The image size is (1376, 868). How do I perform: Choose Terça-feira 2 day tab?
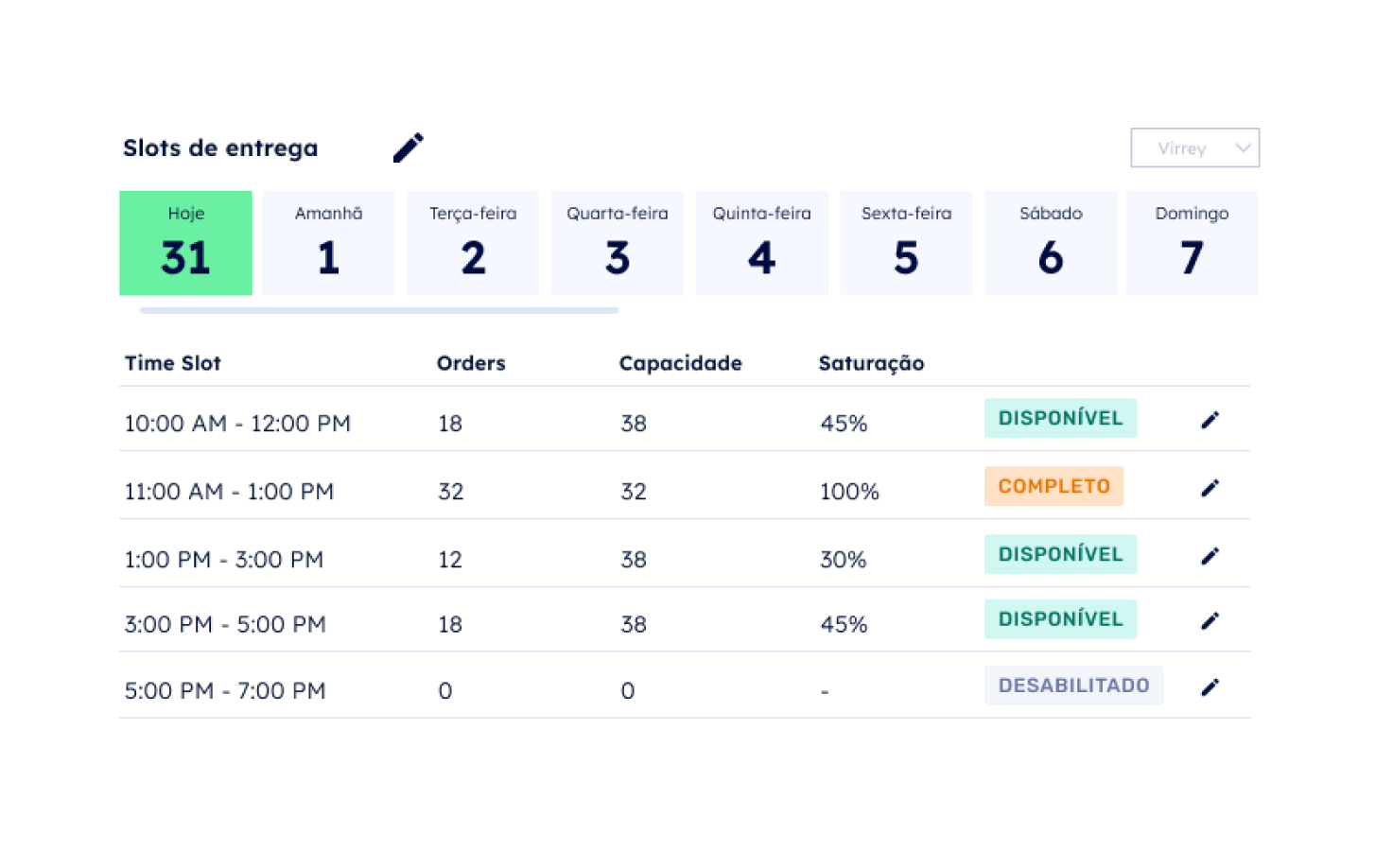pyautogui.click(x=473, y=243)
